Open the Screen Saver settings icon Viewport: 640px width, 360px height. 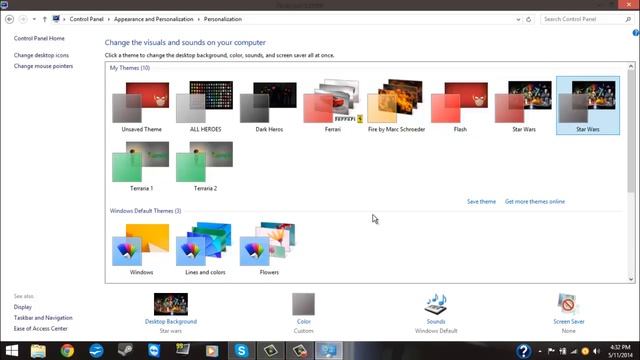point(568,304)
